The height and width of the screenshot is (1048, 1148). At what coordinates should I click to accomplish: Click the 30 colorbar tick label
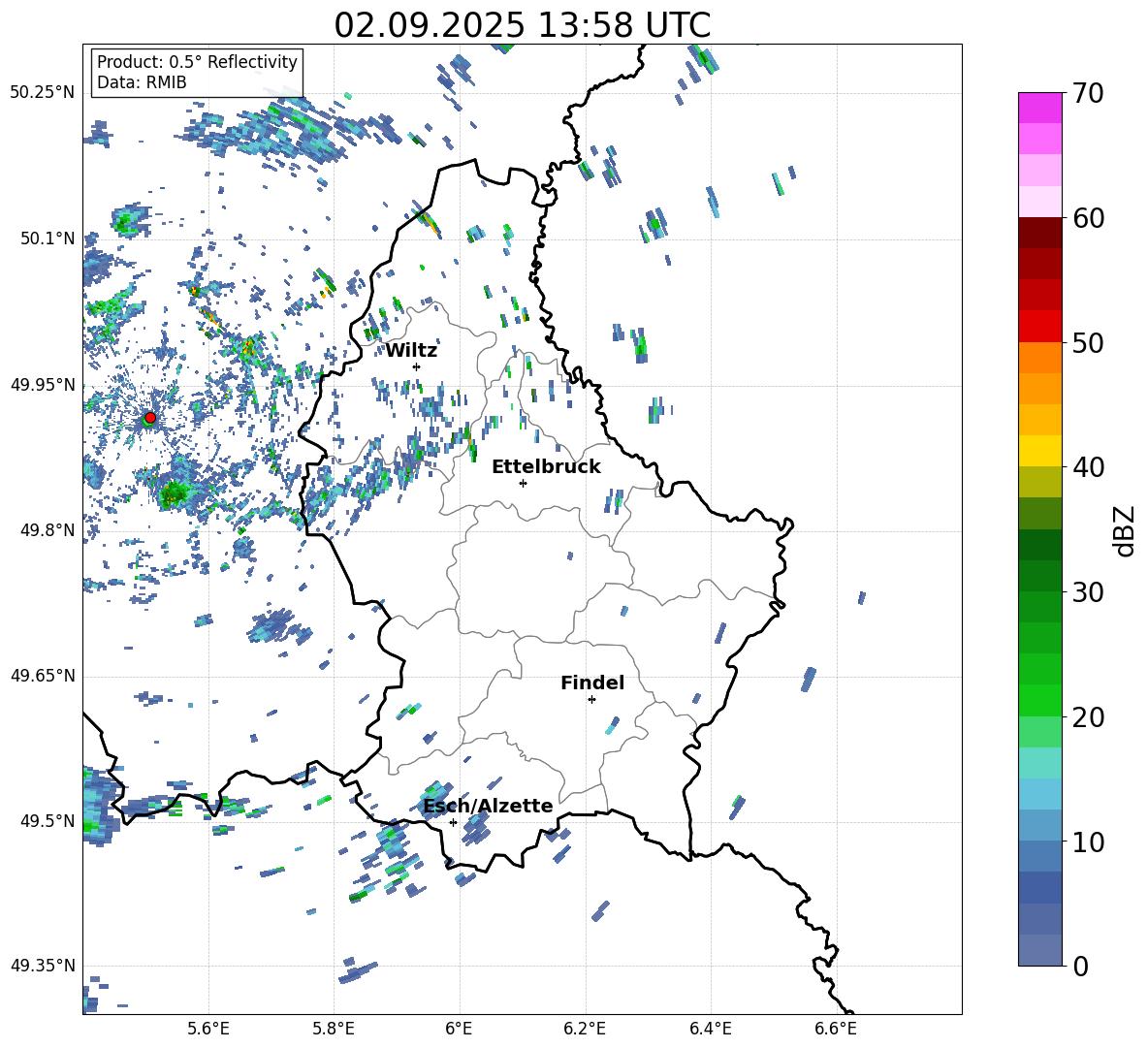[x=1088, y=592]
